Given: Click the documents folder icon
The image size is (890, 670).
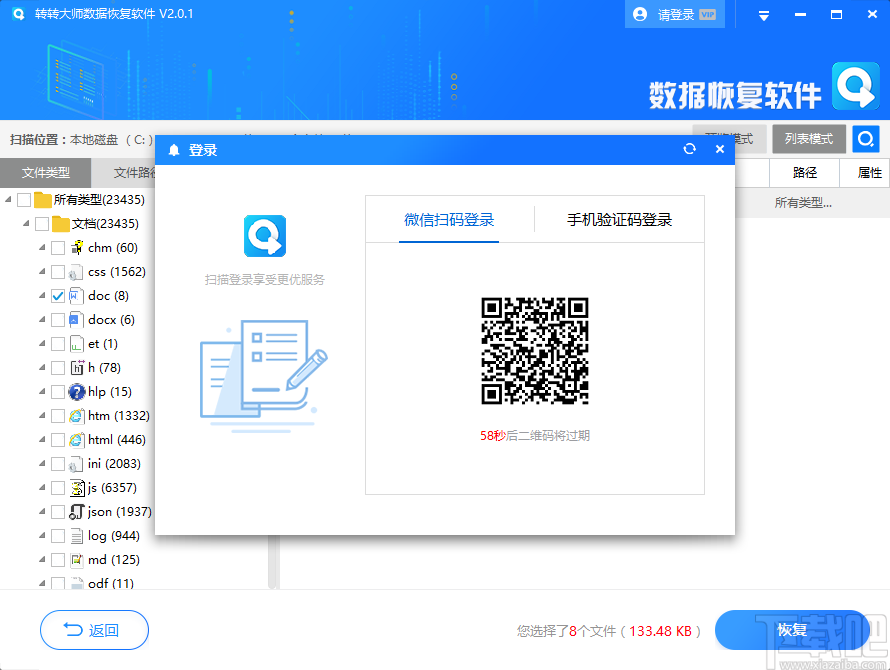Looking at the screenshot, I should (x=61, y=224).
